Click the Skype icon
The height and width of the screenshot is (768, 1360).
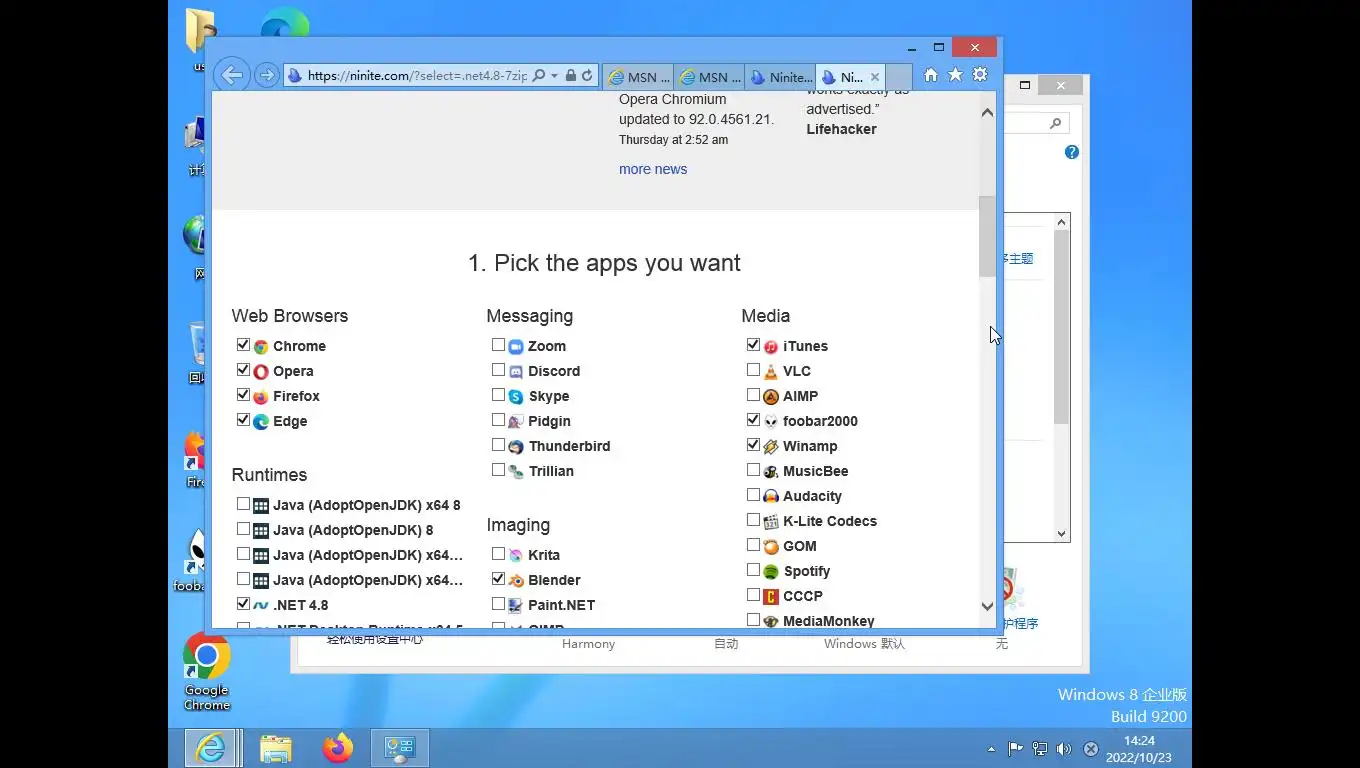click(x=516, y=396)
